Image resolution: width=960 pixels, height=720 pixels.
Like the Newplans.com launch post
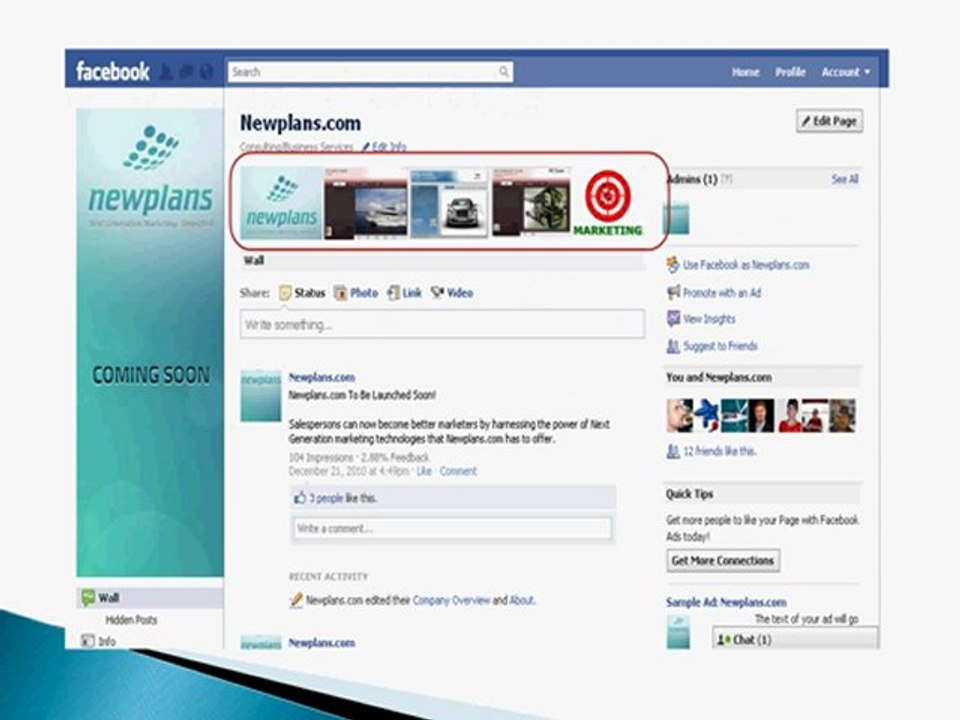pyautogui.click(x=424, y=471)
